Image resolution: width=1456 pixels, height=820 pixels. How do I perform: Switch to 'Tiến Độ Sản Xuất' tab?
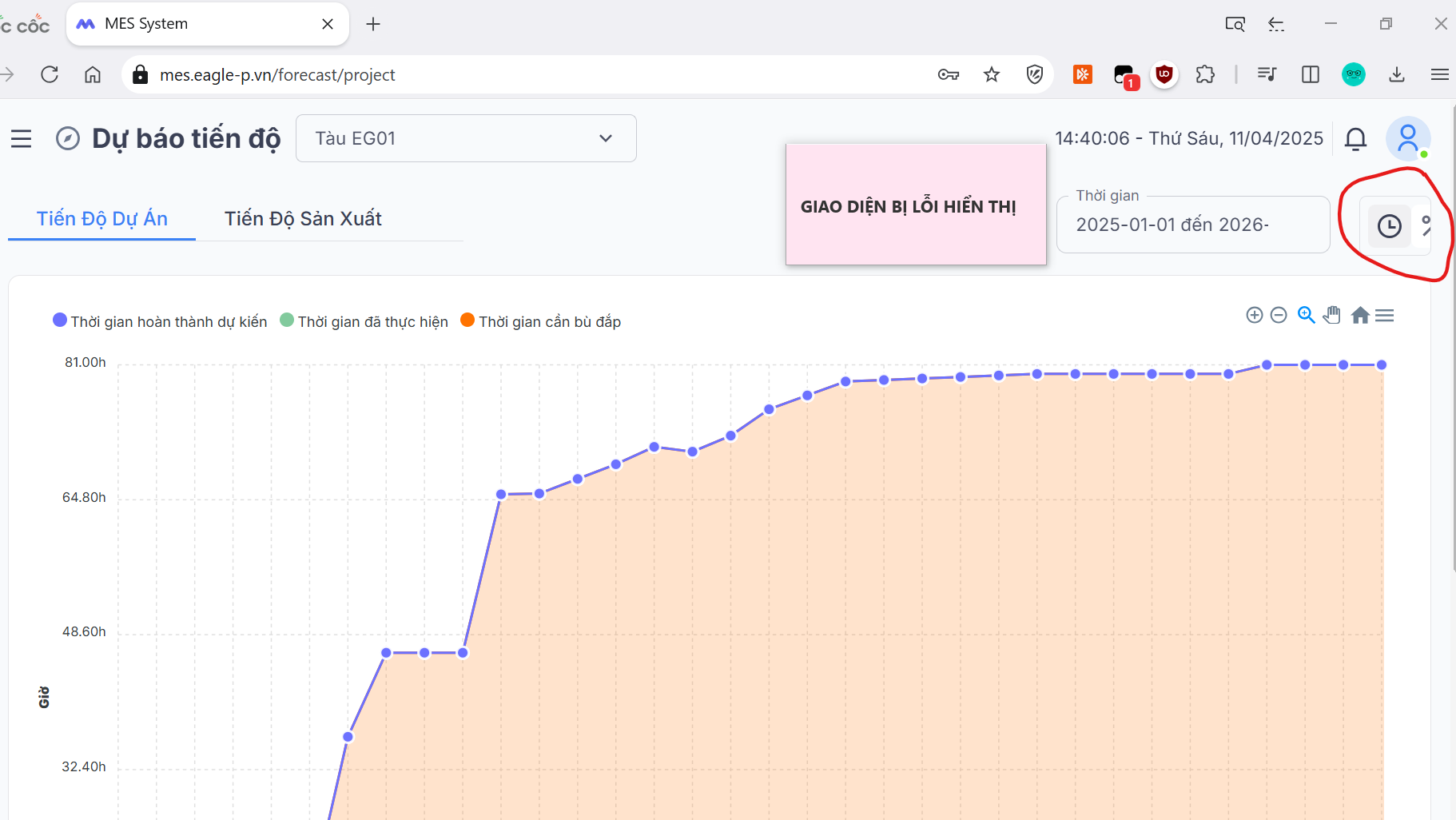point(303,219)
